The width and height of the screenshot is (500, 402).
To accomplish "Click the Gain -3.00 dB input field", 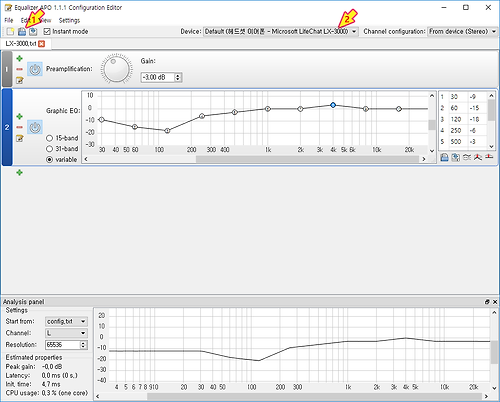I will (x=157, y=77).
